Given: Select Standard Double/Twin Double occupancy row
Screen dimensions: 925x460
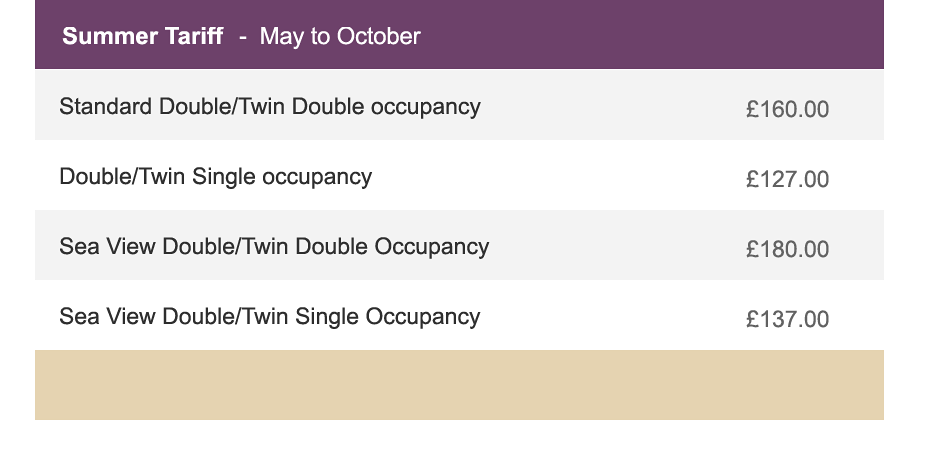Looking at the screenshot, I should pyautogui.click(x=459, y=104).
